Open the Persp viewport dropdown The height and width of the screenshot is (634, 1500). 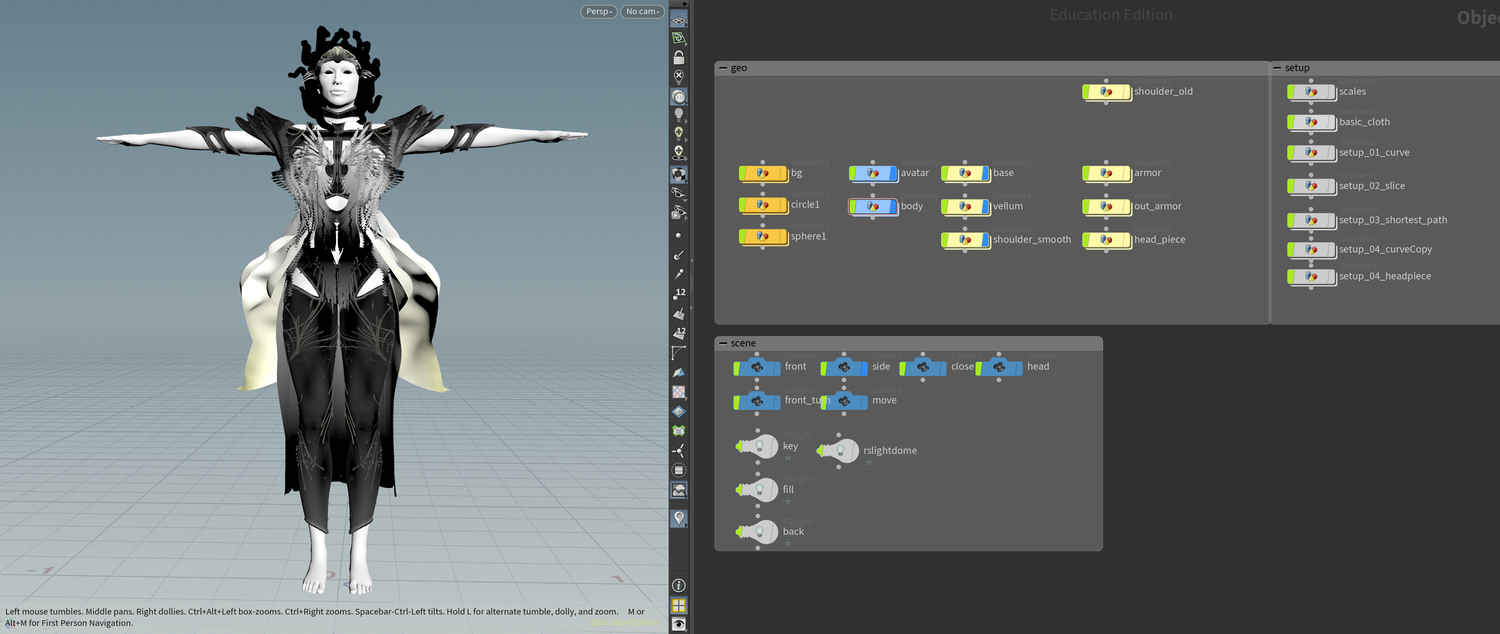pos(598,12)
